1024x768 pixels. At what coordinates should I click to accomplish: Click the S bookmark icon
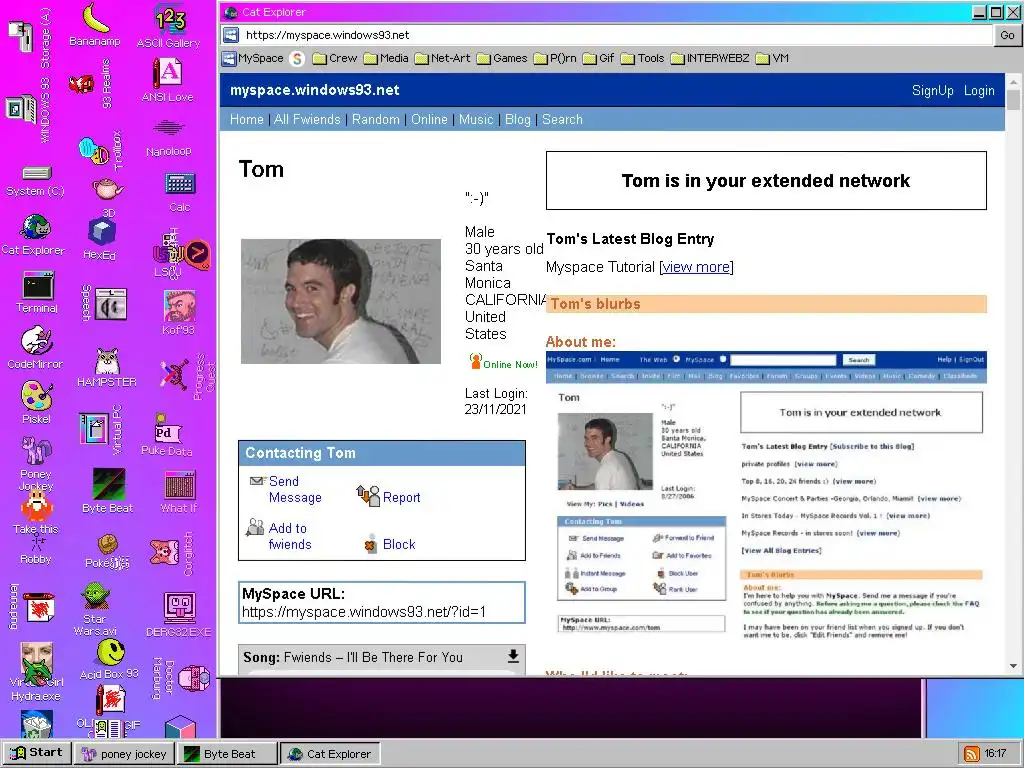click(x=297, y=59)
